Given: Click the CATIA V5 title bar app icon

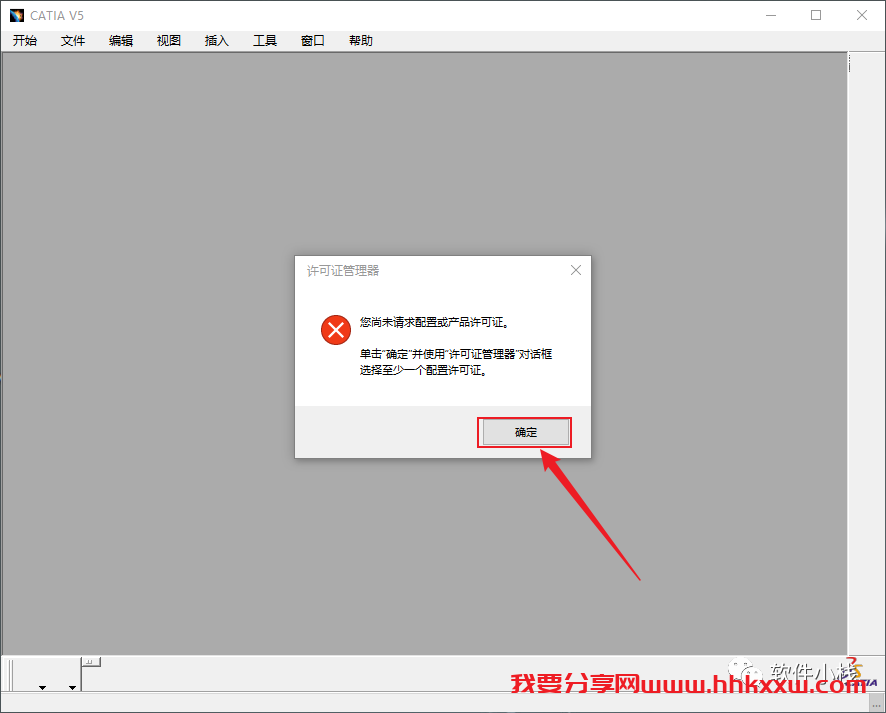Looking at the screenshot, I should click(17, 15).
